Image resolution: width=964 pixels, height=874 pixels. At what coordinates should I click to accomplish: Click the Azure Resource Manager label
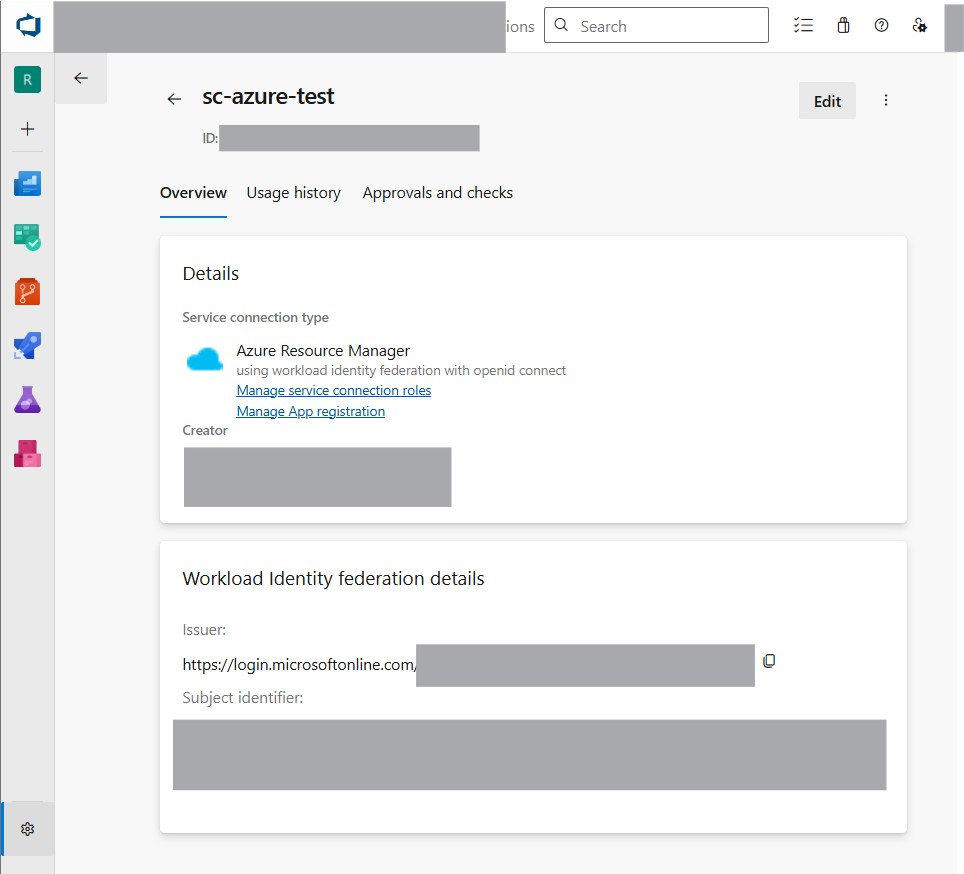coord(323,351)
